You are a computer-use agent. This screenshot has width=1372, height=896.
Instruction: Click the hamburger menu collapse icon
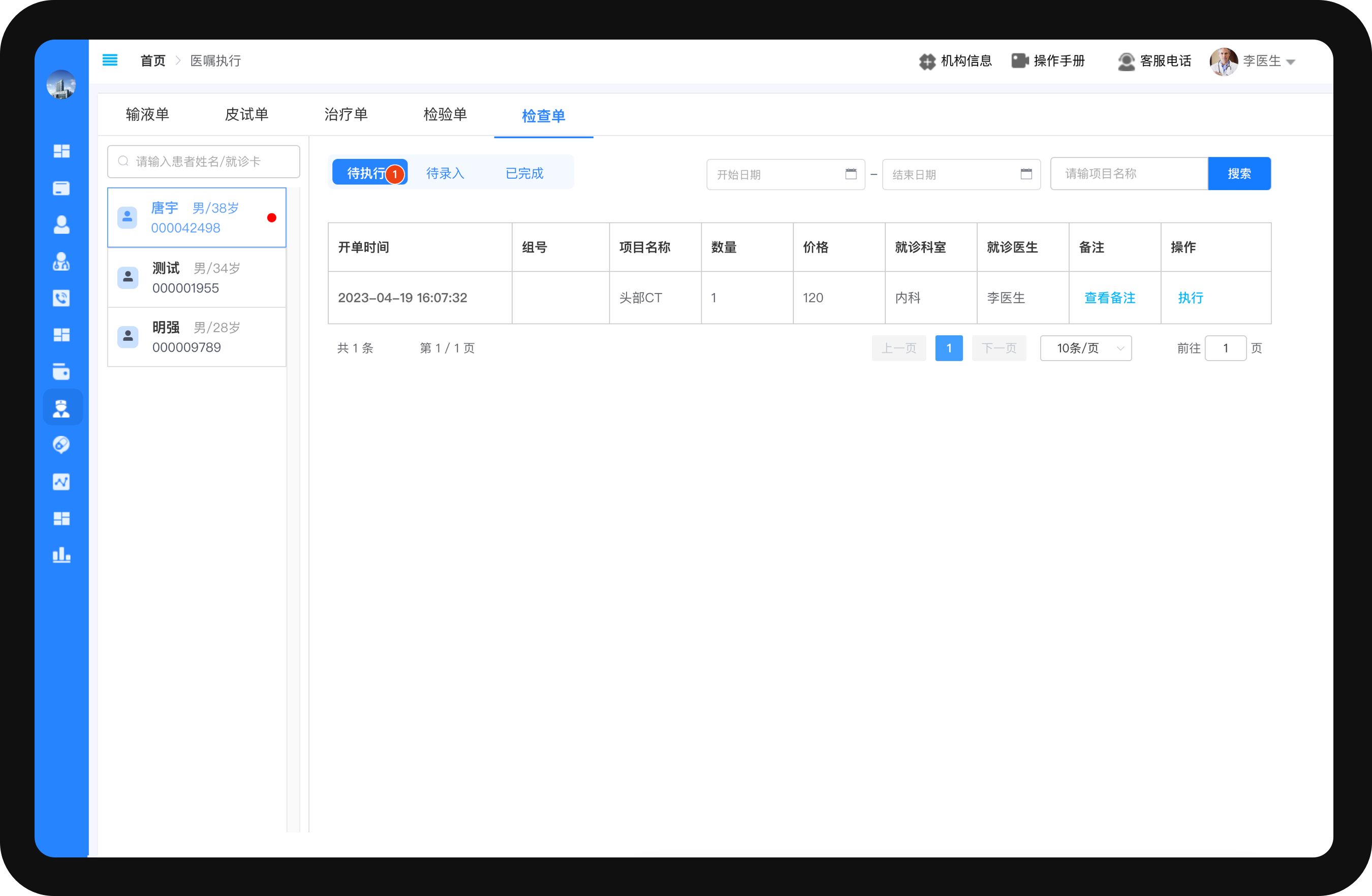pos(110,60)
